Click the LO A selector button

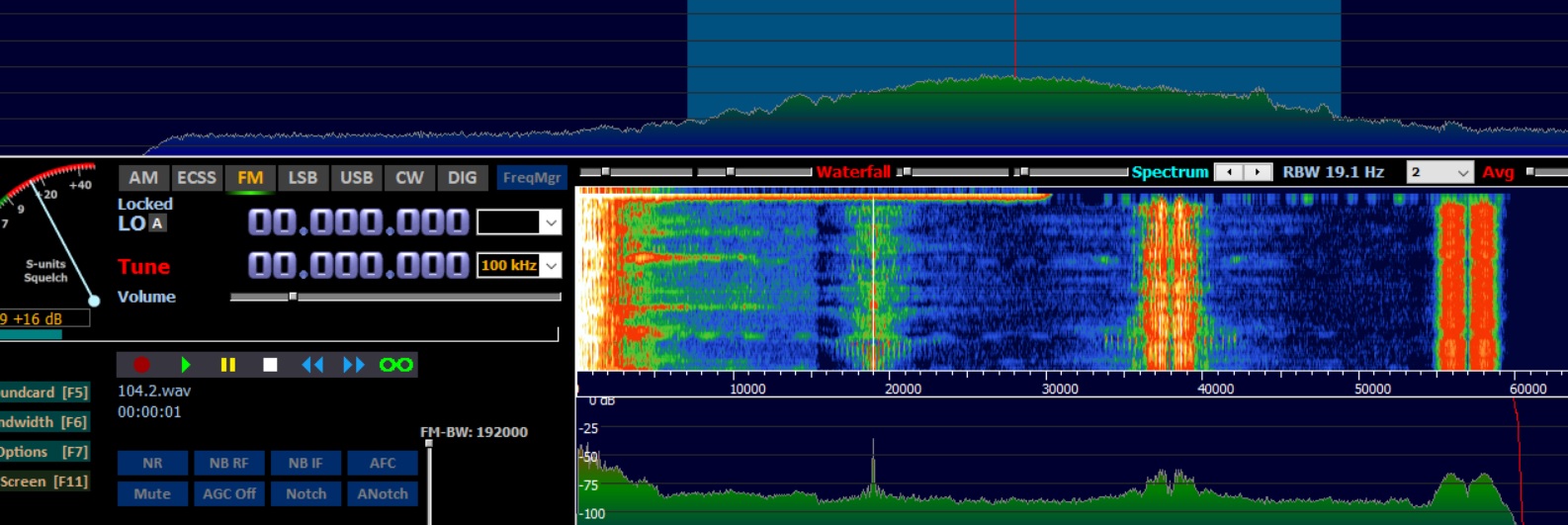point(156,223)
